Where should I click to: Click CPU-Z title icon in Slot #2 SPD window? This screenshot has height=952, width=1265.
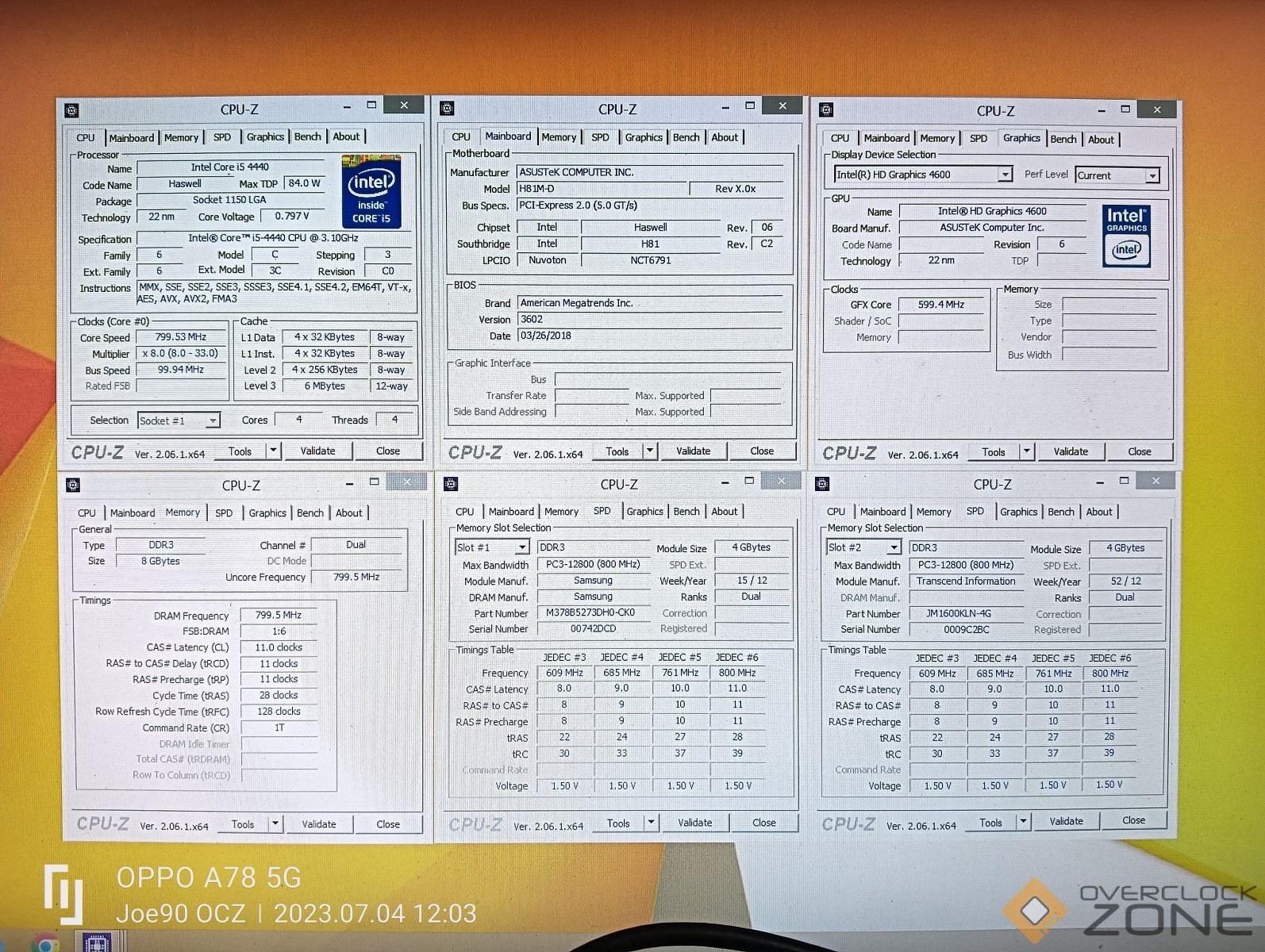coord(822,484)
